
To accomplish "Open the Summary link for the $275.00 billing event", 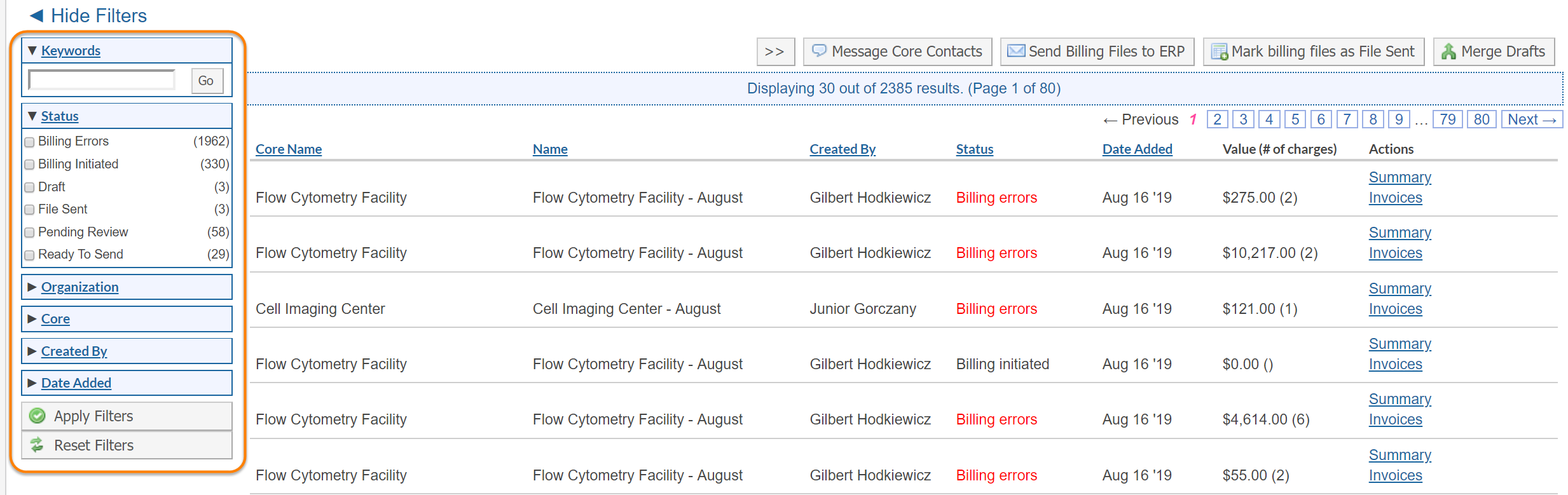I will 1400,177.
